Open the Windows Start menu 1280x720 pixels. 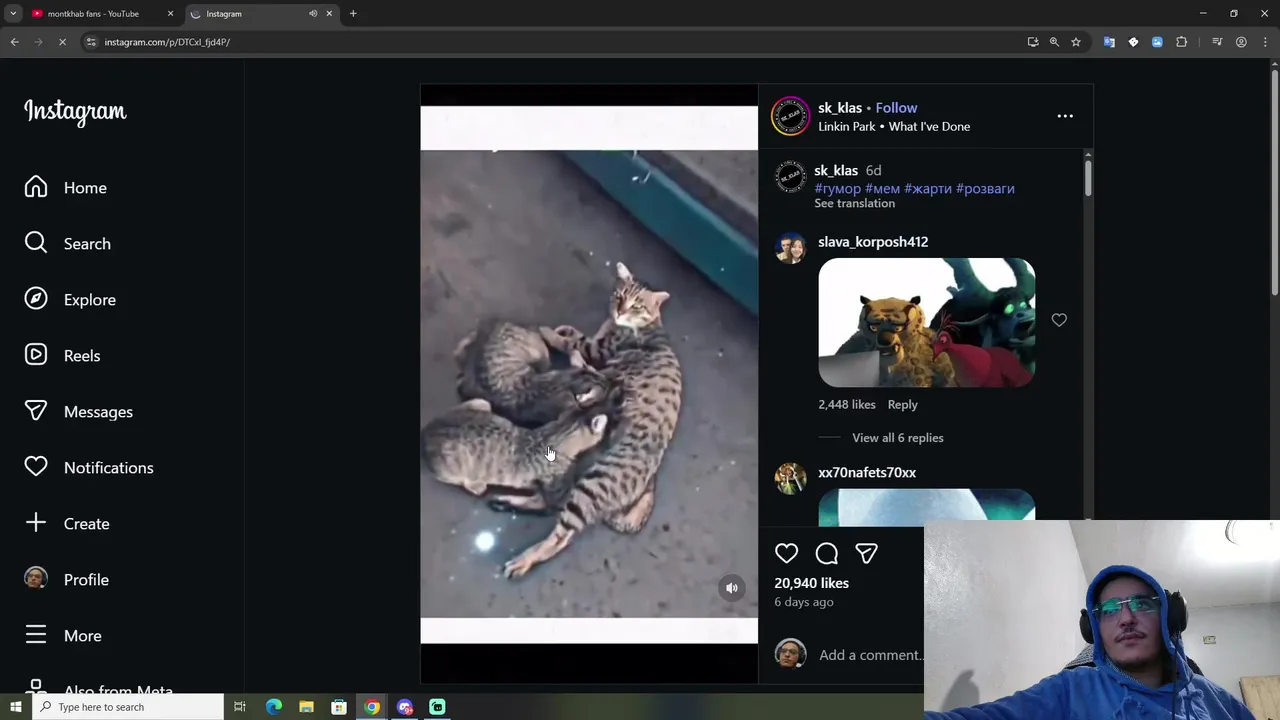point(15,707)
